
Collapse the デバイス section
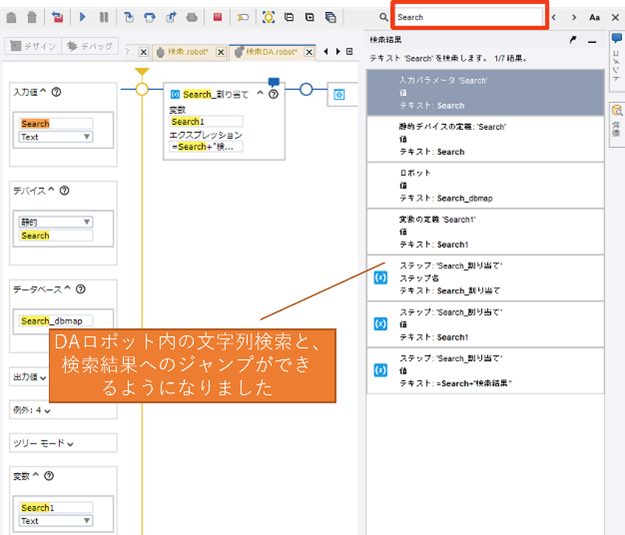51,189
